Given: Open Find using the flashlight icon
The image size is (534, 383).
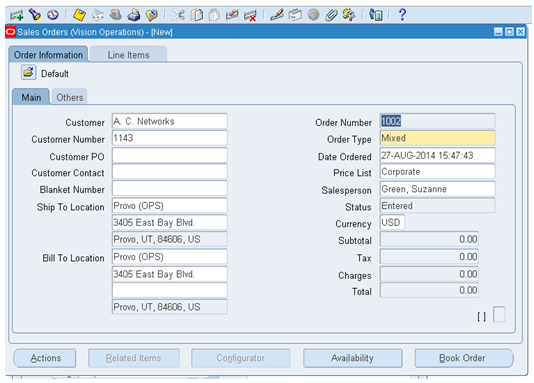Looking at the screenshot, I should tap(34, 15).
